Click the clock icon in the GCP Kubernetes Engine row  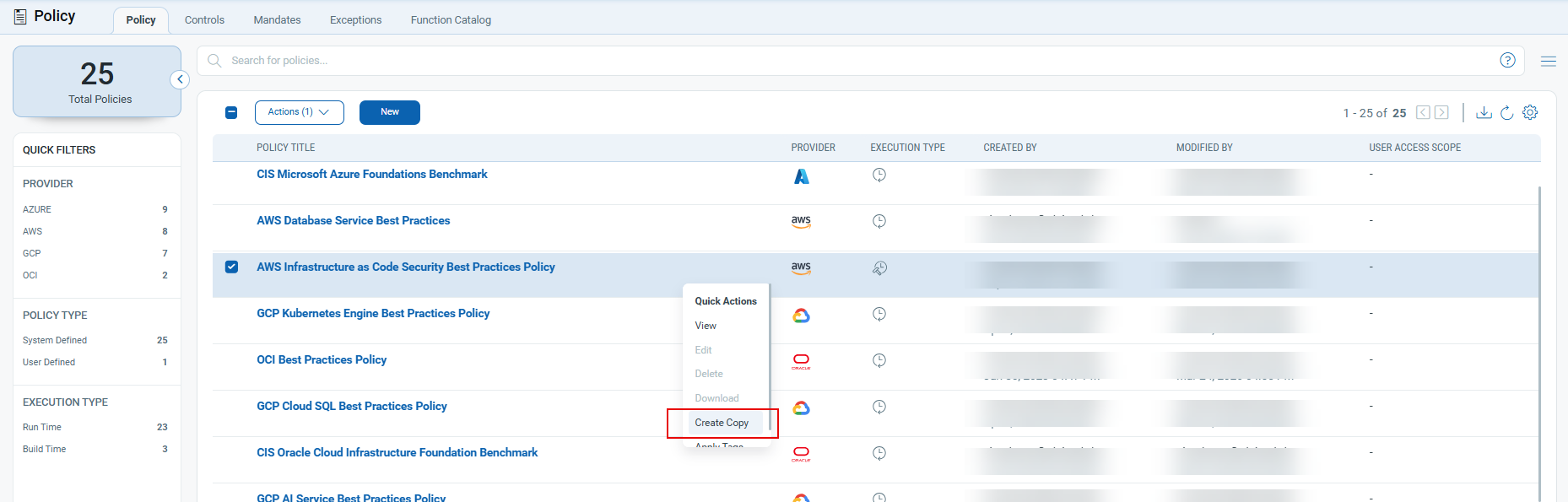pyautogui.click(x=879, y=314)
